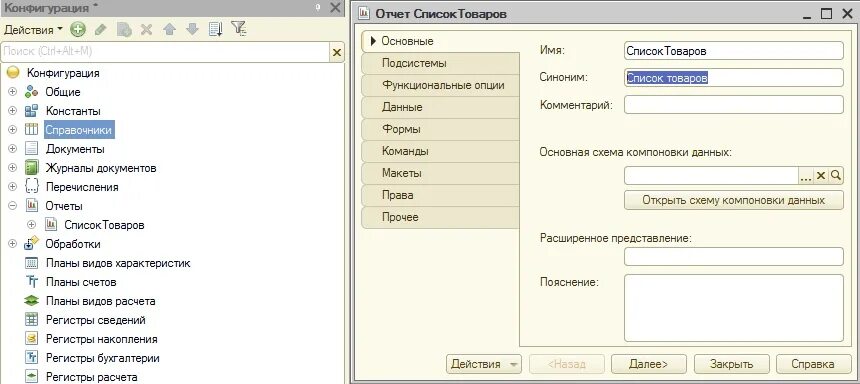This screenshot has width=860, height=384.
Task: Click the Планы счетов icon
Action: (x=32, y=282)
